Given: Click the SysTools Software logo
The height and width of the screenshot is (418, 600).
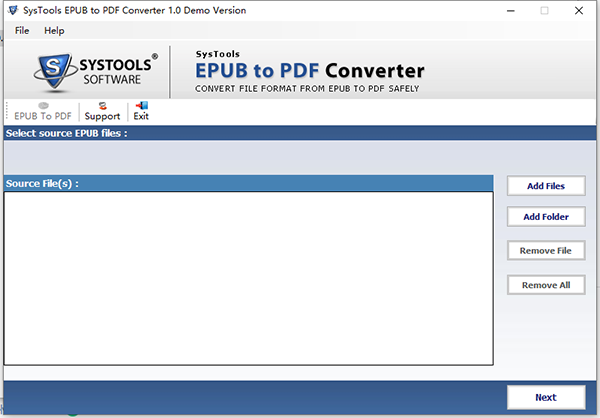Looking at the screenshot, I should tap(96, 72).
